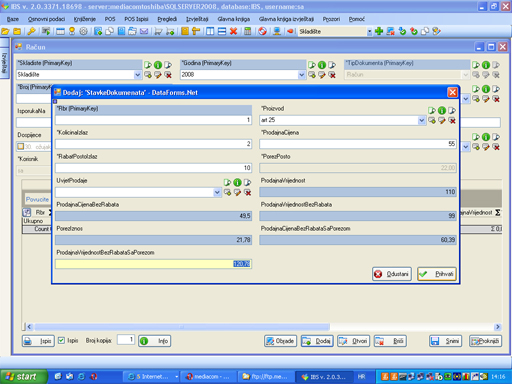Click the red delete icon beside Godina field

click(x=332, y=75)
